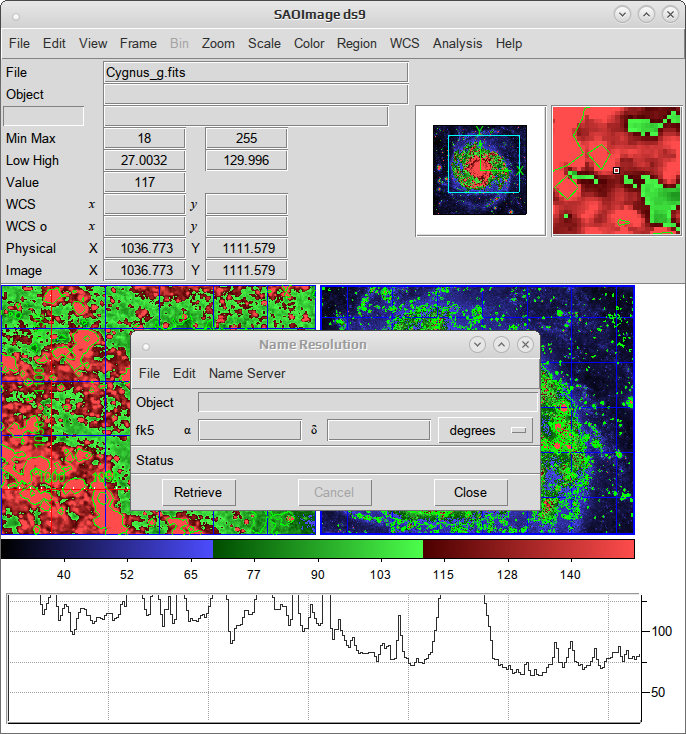Focus the delta coordinate field
Image resolution: width=686 pixels, height=734 pixels.
tap(379, 430)
